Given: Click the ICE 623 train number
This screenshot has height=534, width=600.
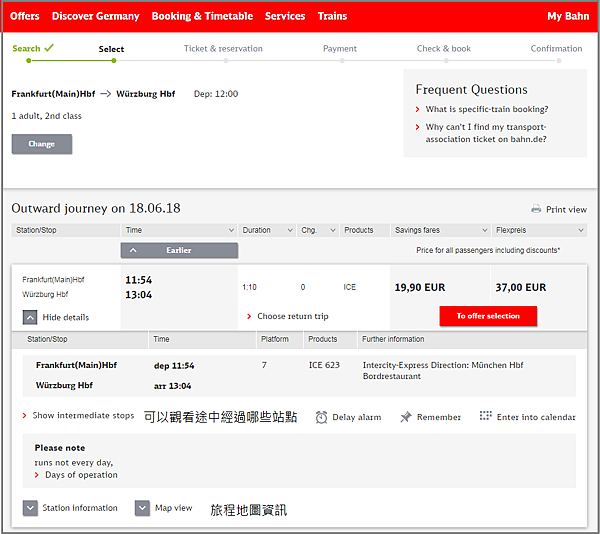Looking at the screenshot, I should (324, 365).
